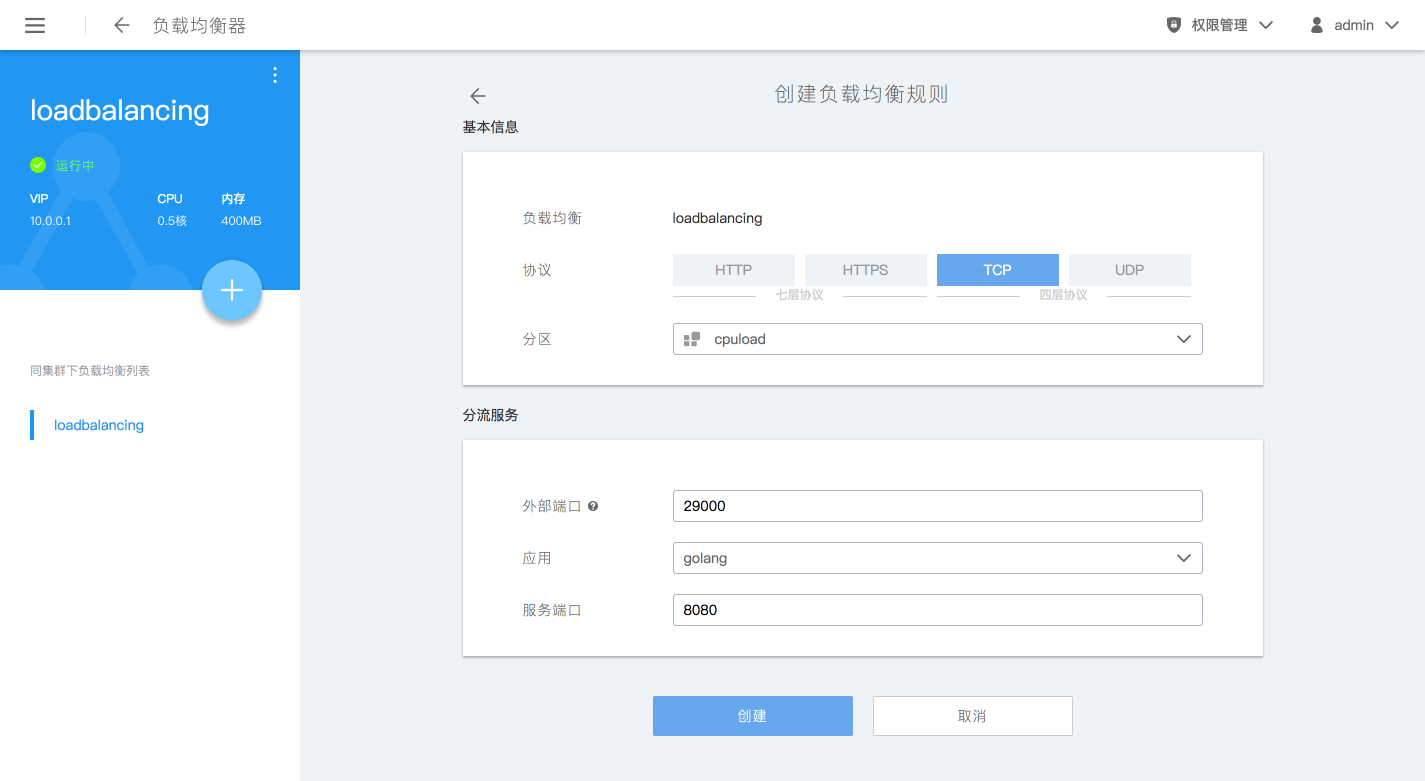Open the hamburger navigation menu
The width and height of the screenshot is (1425, 781).
tap(35, 25)
